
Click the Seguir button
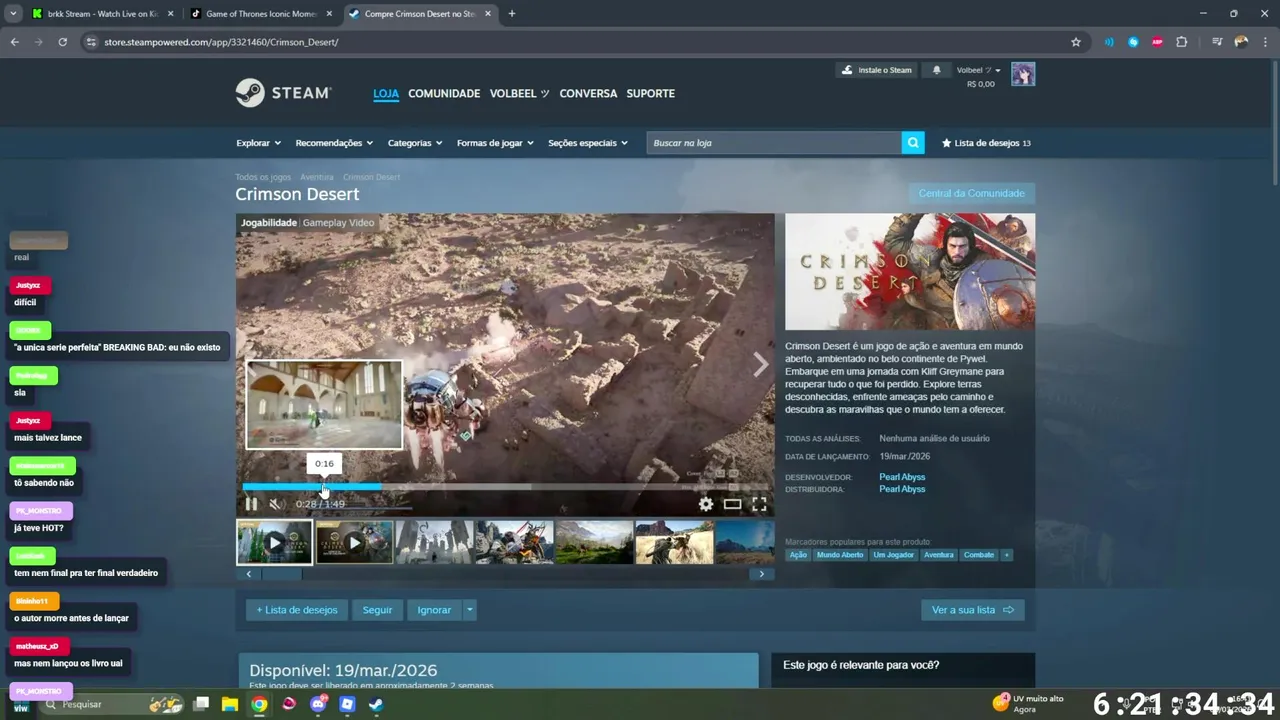pos(377,610)
